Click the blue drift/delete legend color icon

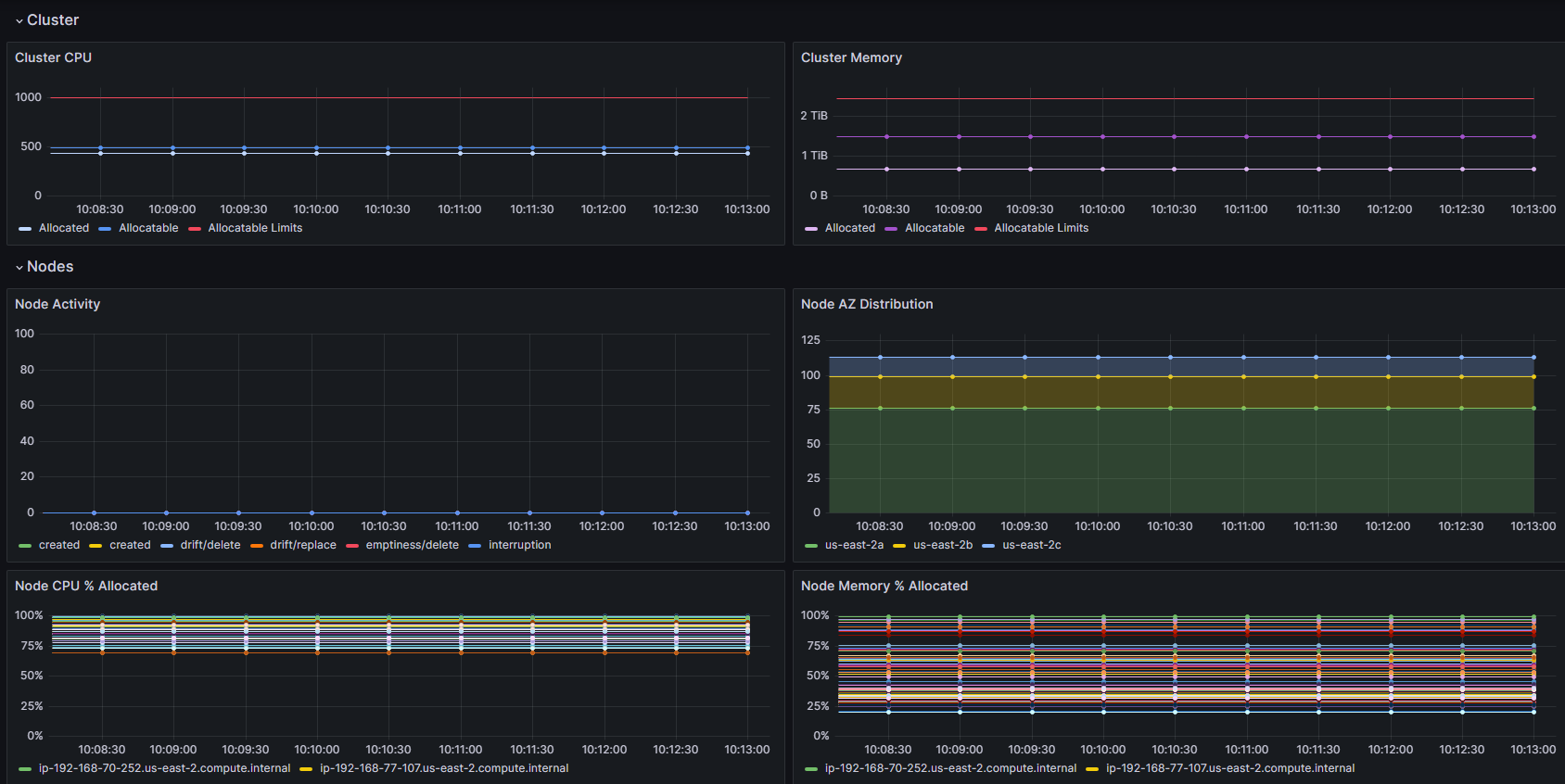(167, 546)
